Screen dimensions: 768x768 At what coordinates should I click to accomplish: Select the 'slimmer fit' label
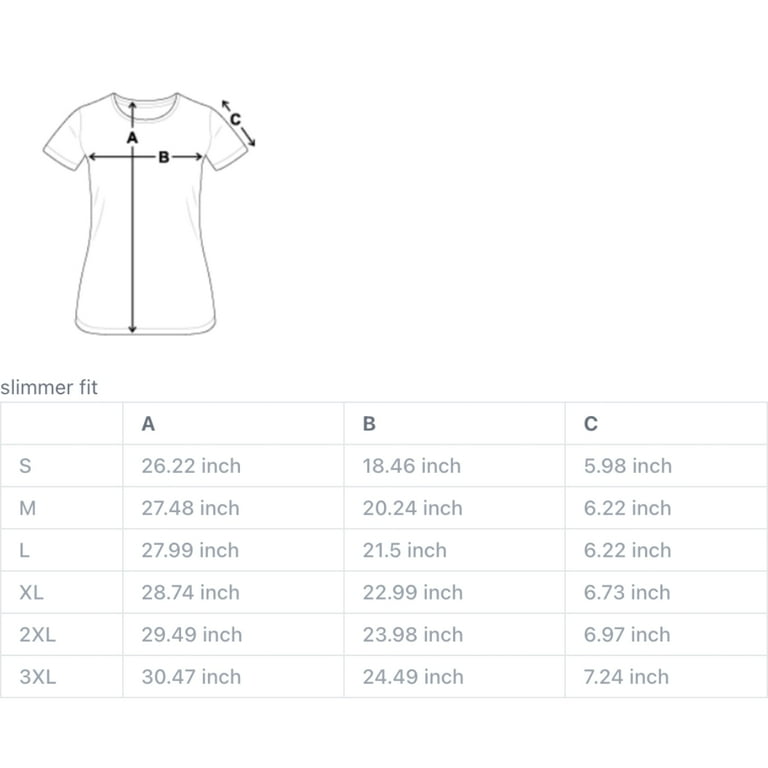[49, 387]
